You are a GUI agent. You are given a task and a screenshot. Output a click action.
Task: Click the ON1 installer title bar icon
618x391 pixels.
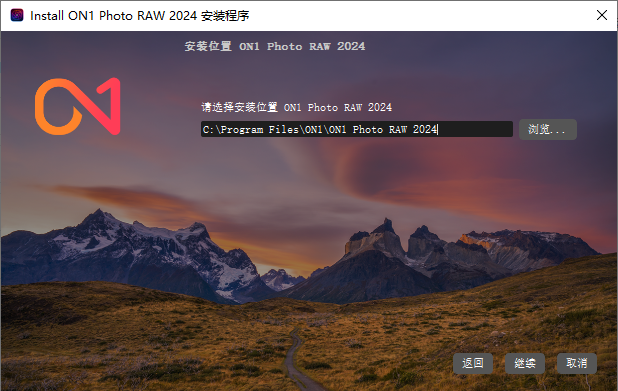(17, 15)
